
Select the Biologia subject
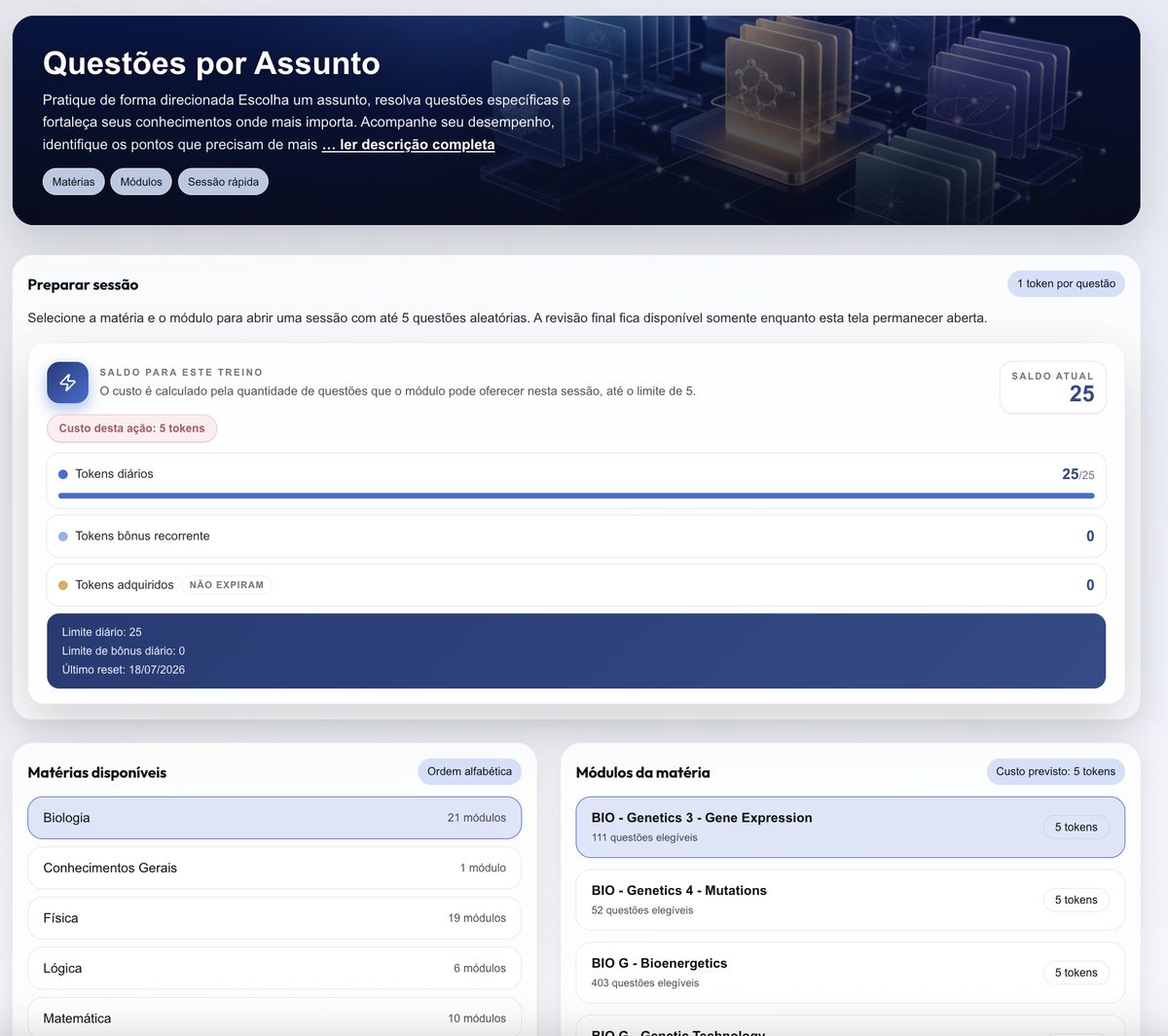click(x=274, y=818)
